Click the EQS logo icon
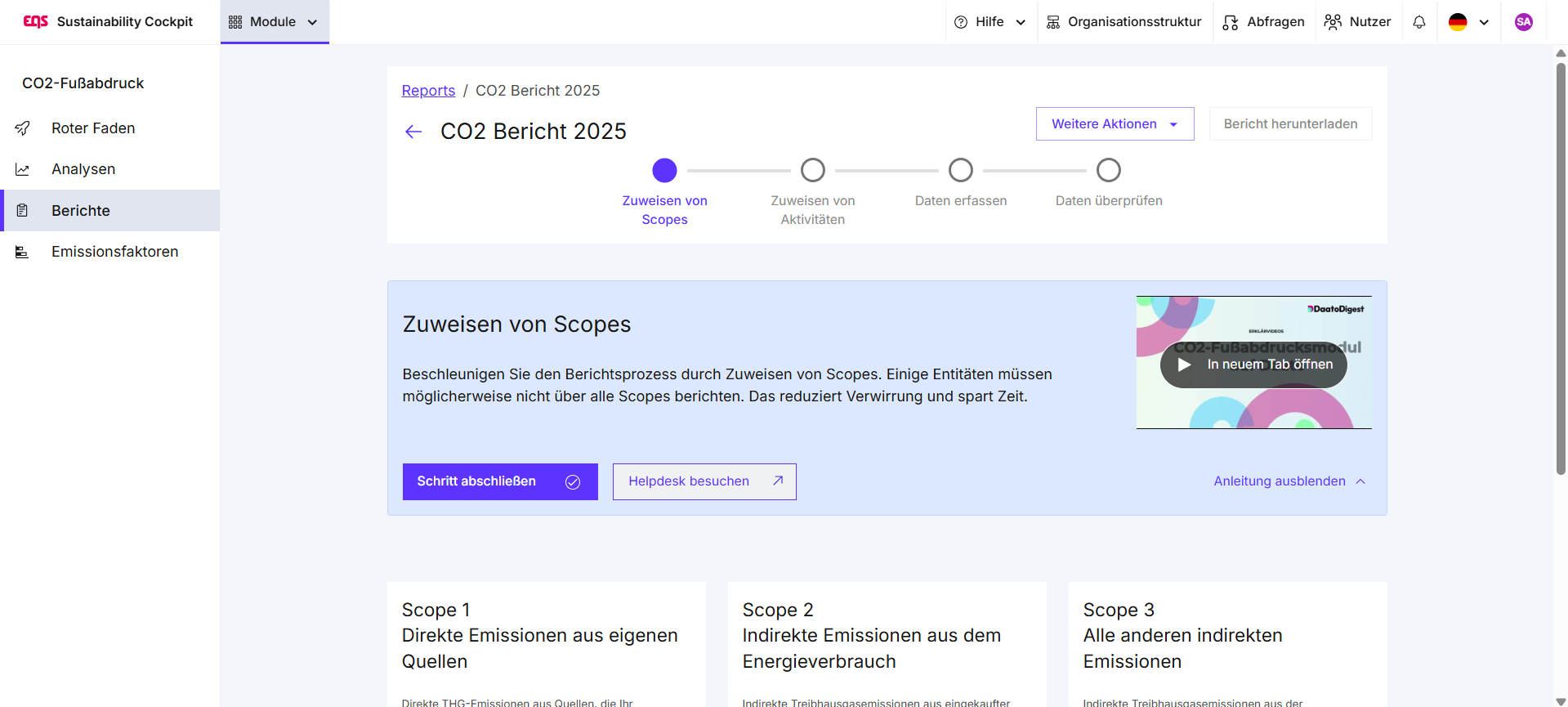1568x707 pixels. click(36, 22)
